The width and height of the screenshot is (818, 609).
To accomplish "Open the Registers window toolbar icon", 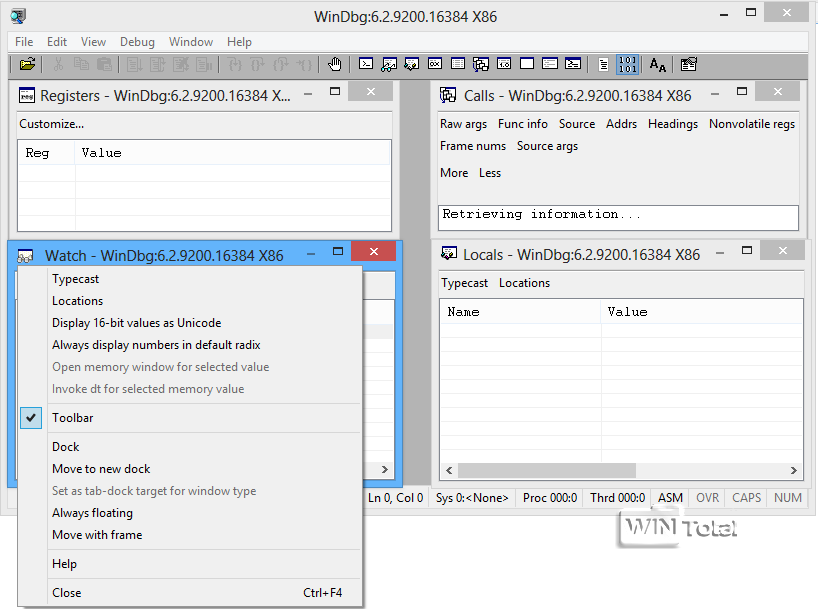I will [435, 64].
